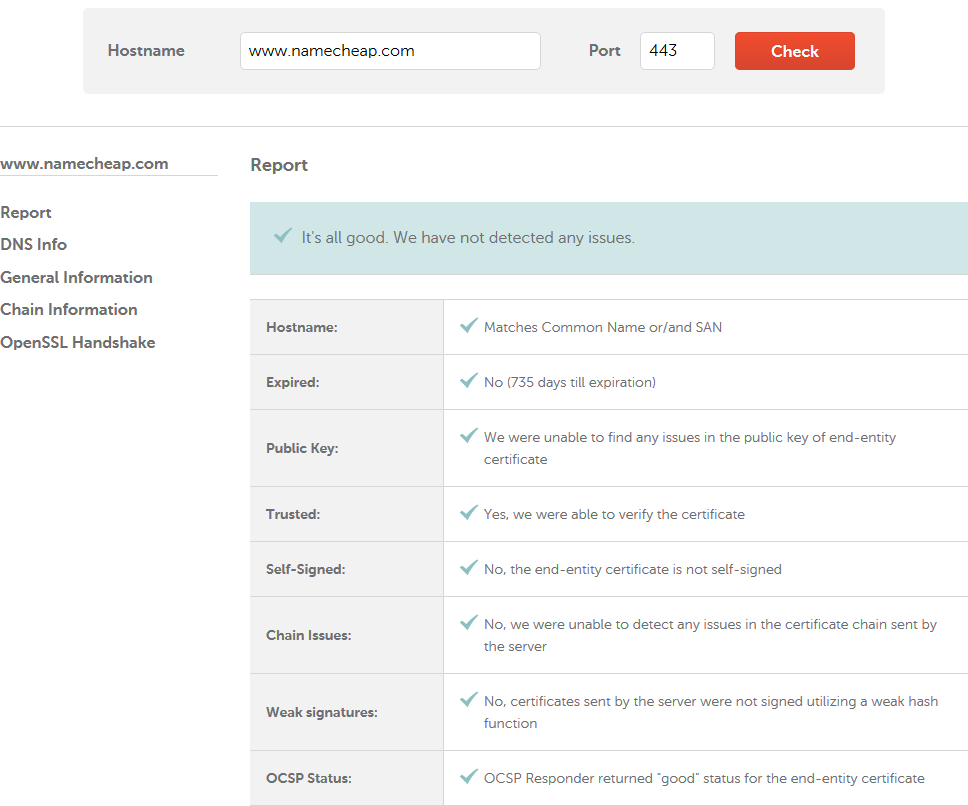Viewport: 968px width, 806px height.
Task: Click the 'not self-signed' result text
Action: click(633, 570)
